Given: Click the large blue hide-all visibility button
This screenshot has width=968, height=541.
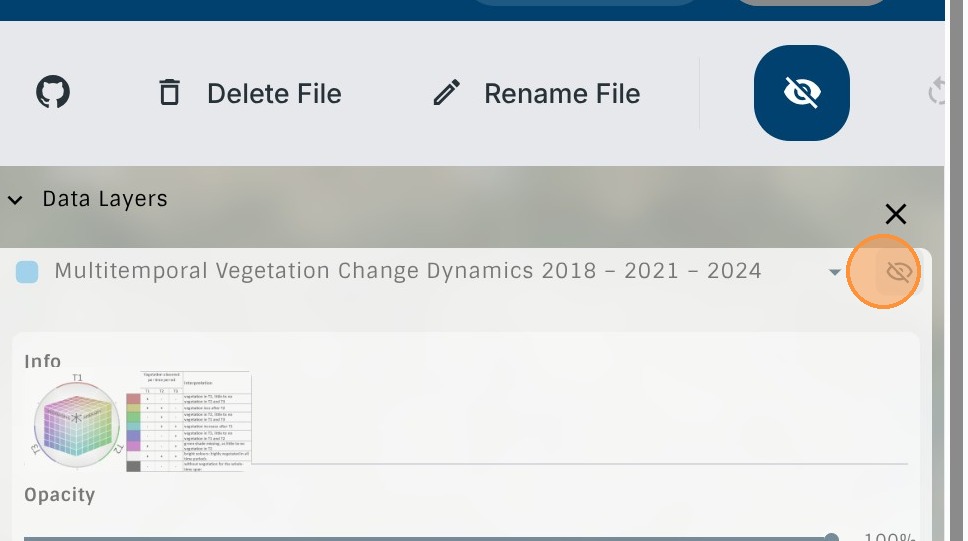Looking at the screenshot, I should [x=801, y=93].
